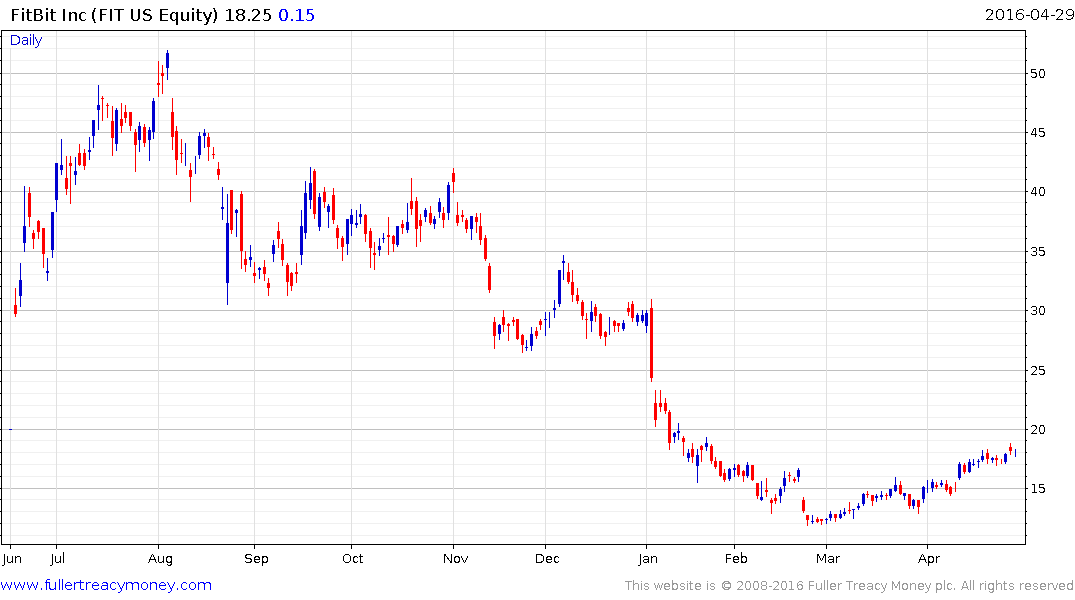Select the Sep month axis label

click(x=256, y=559)
